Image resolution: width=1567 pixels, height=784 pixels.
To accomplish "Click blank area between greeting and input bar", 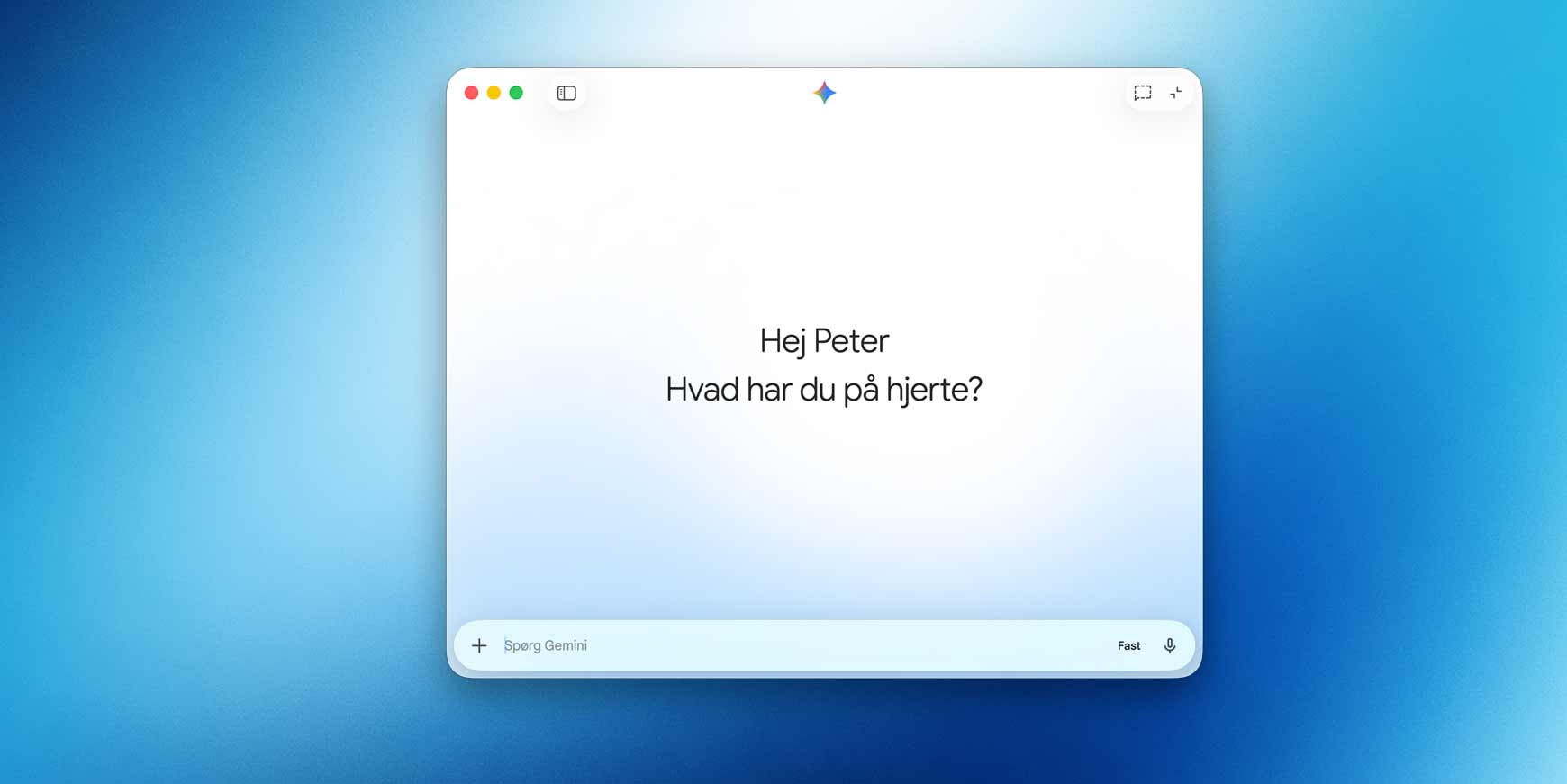I will coord(824,513).
